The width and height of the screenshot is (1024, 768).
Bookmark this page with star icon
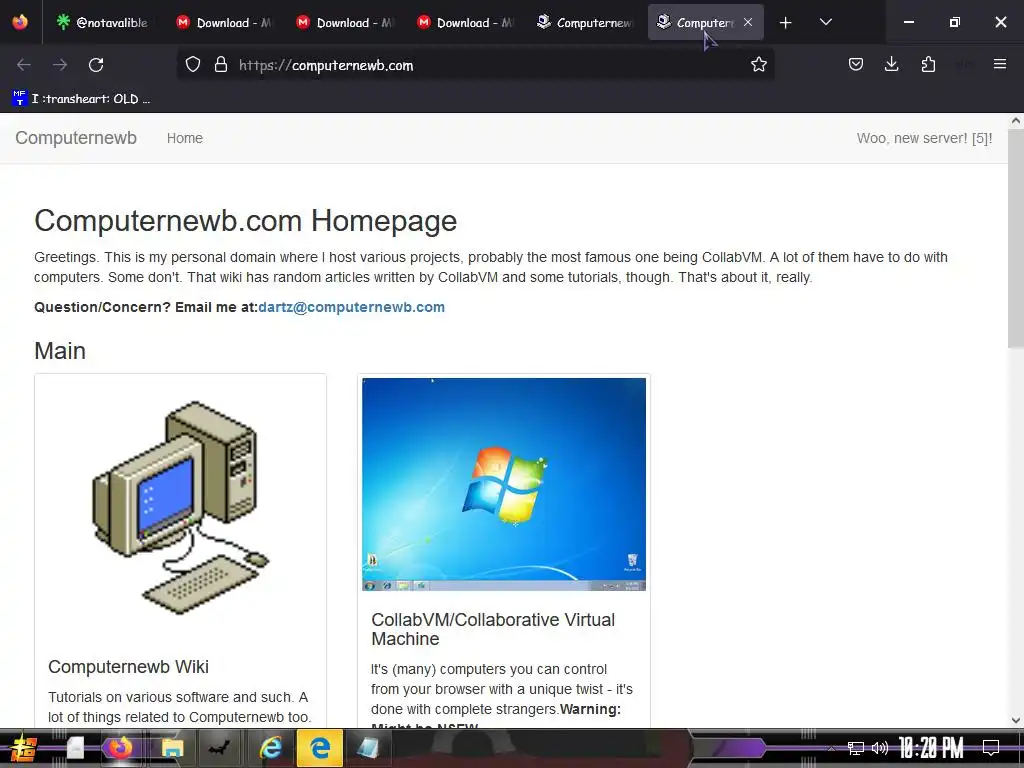click(758, 65)
